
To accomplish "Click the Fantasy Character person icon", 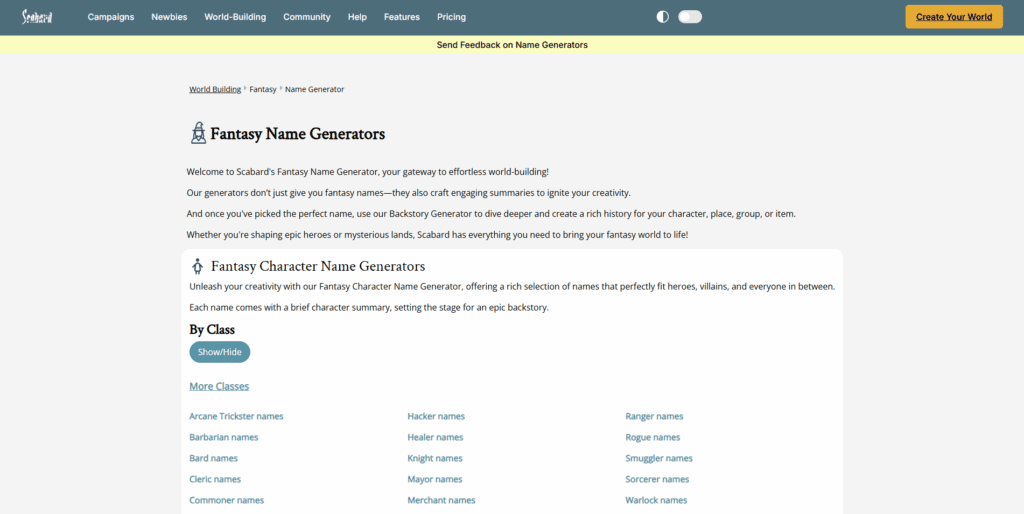I will pos(198,266).
